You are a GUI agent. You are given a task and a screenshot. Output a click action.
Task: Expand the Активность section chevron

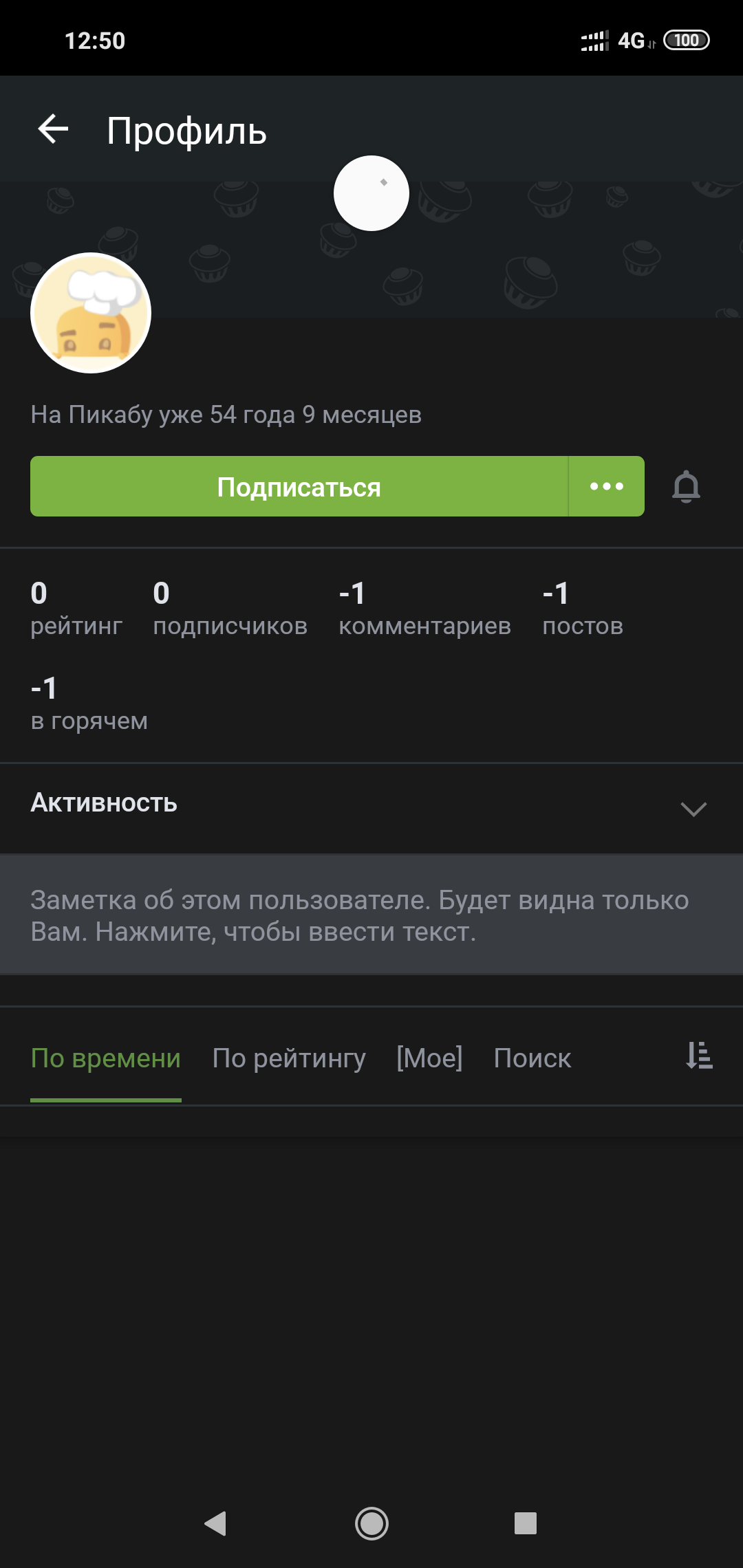tap(693, 809)
